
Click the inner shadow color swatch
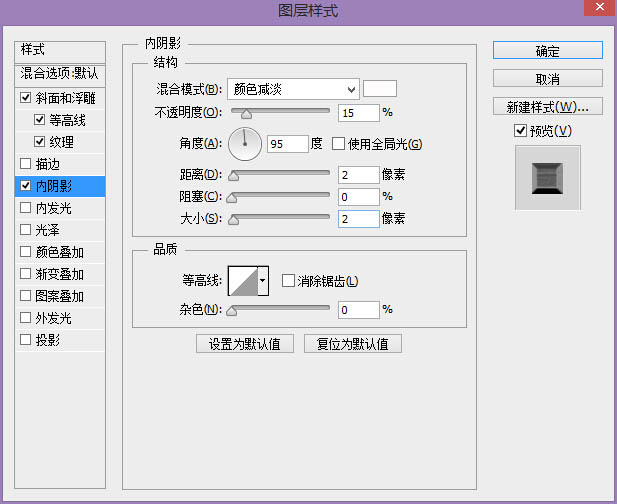tap(380, 89)
